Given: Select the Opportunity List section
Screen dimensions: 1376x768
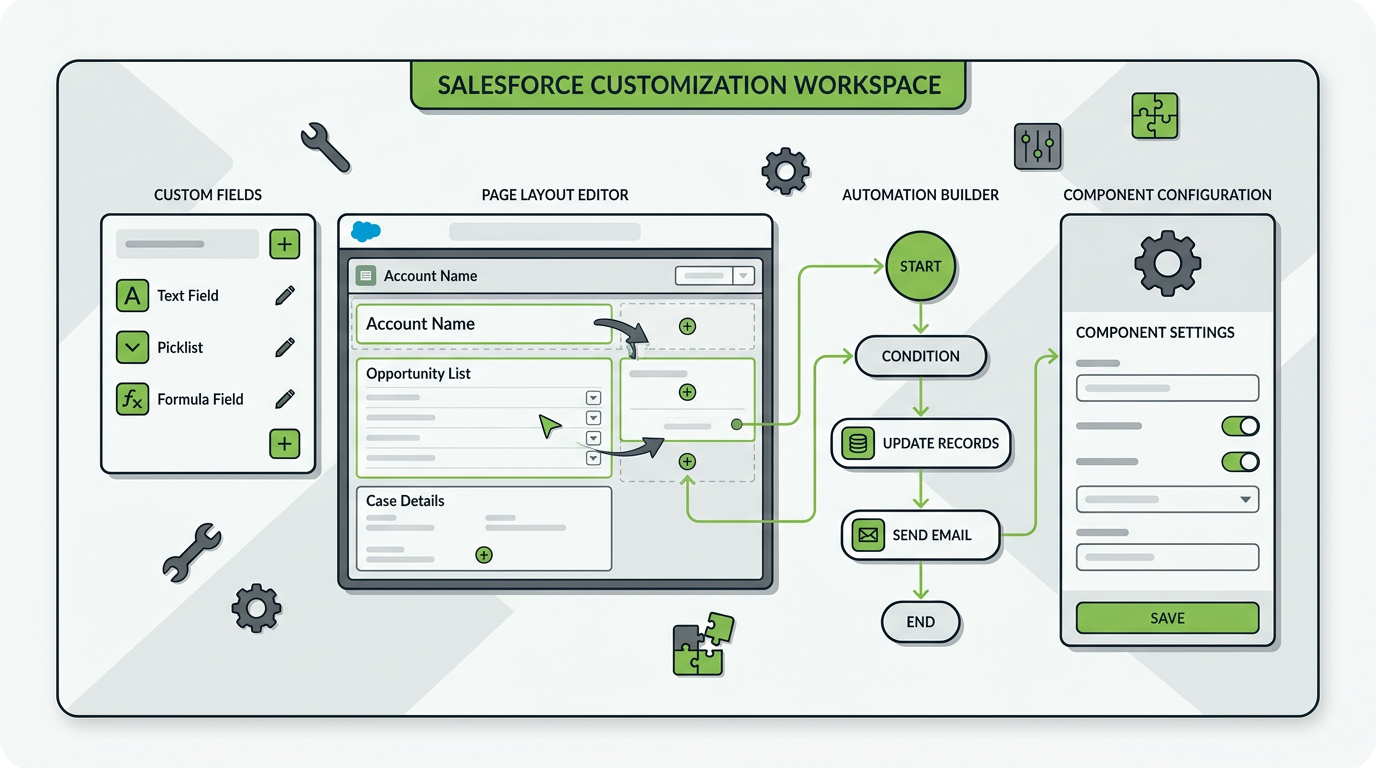Looking at the screenshot, I should point(484,418).
